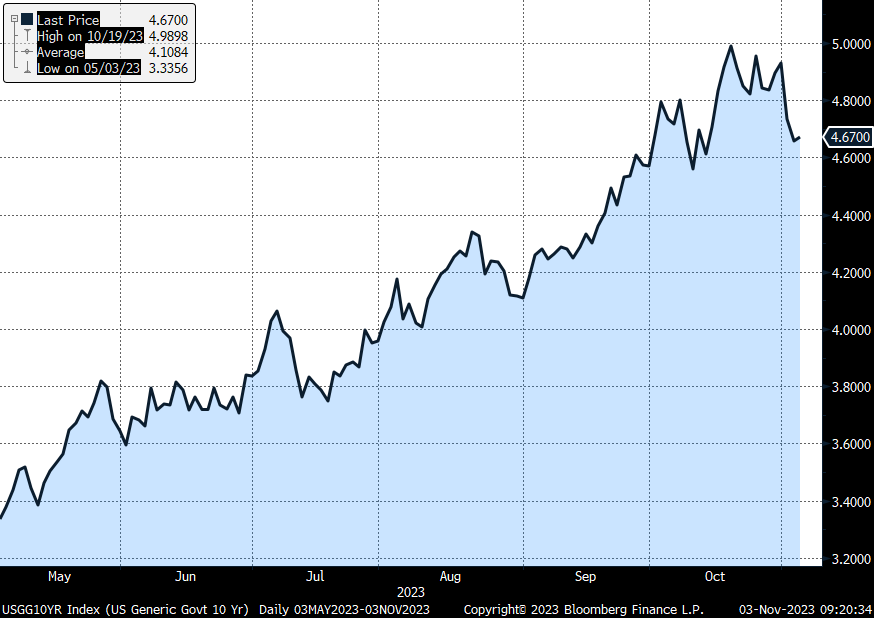Select the Last Price legend label
The width and height of the screenshot is (874, 618).
click(x=68, y=20)
